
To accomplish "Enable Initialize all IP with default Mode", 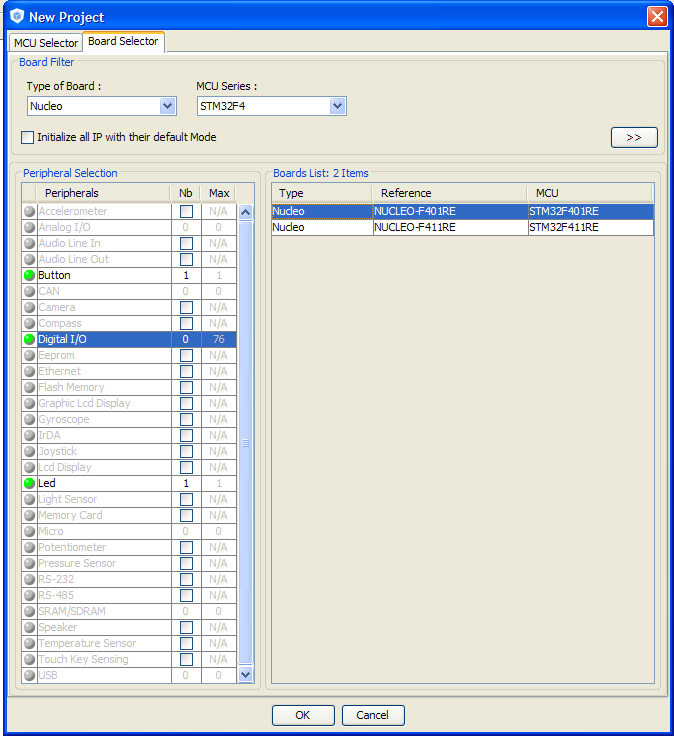I will (x=28, y=137).
